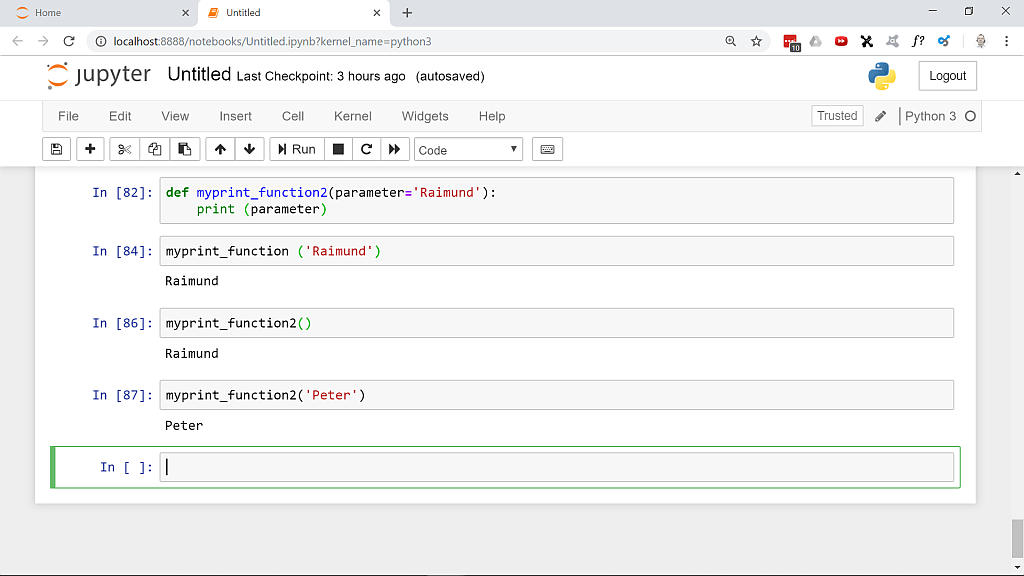The width and height of the screenshot is (1024, 576).
Task: Click the Google Drive extension icon
Action: (816, 41)
